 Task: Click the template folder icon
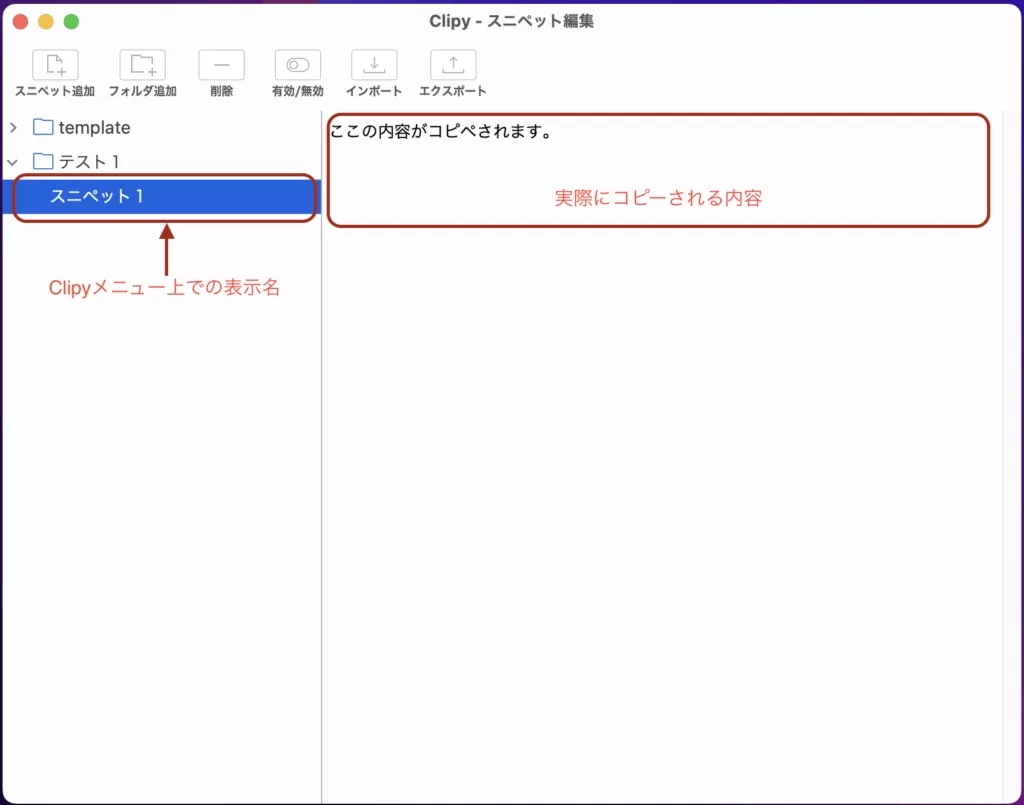43,127
